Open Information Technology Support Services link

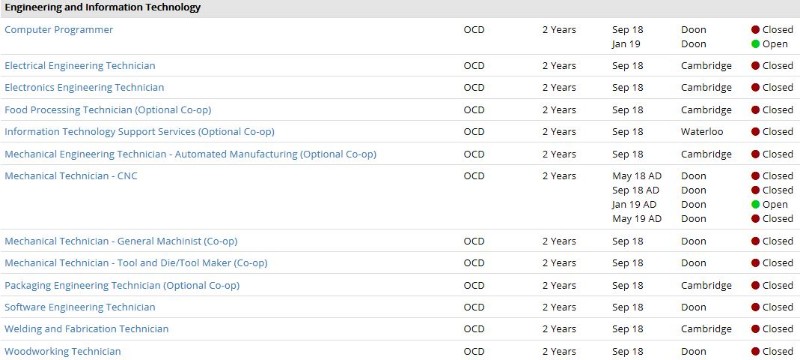(x=139, y=132)
